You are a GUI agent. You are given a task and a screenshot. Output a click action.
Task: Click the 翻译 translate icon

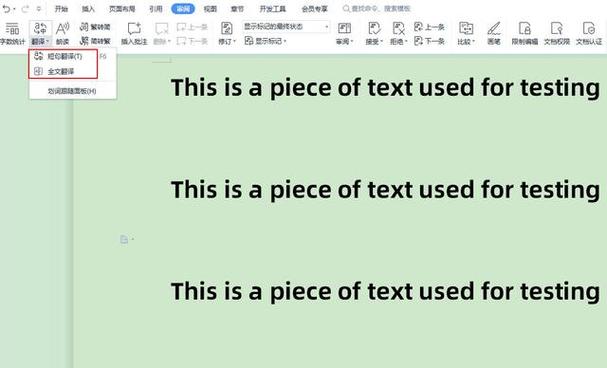40,29
